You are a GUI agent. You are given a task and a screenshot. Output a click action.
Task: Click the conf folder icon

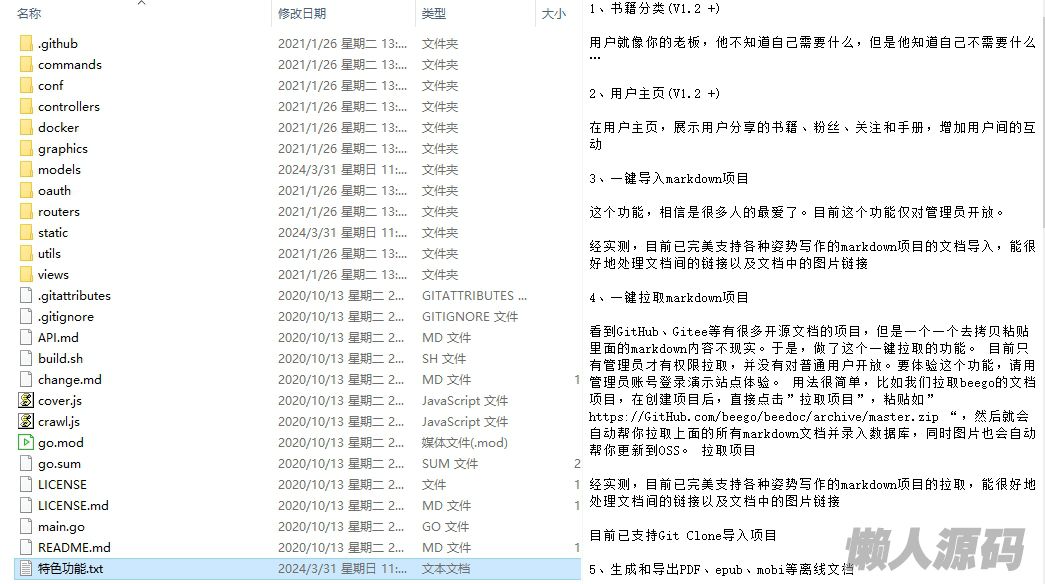tap(26, 85)
